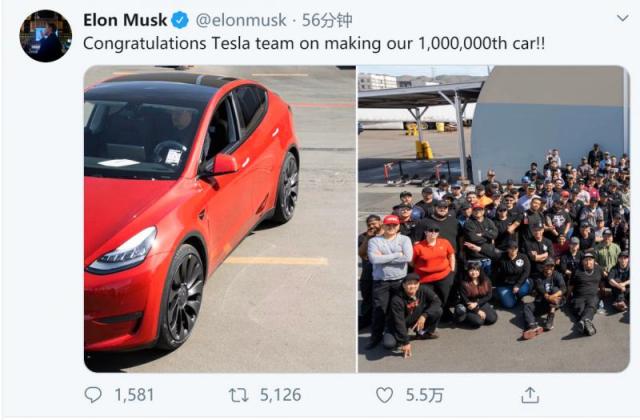Image resolution: width=640 pixels, height=420 pixels.
Task: Click the retweet arrows icon
Action: tap(238, 395)
